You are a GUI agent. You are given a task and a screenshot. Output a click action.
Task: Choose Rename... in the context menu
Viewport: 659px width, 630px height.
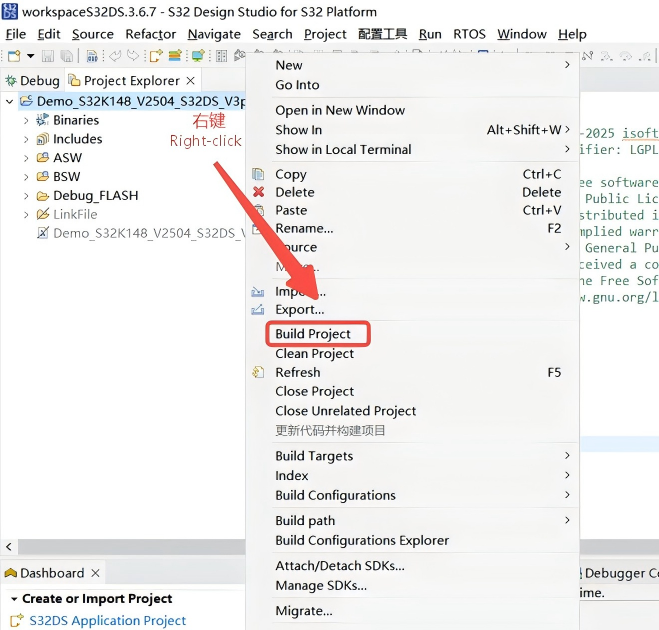(304, 228)
